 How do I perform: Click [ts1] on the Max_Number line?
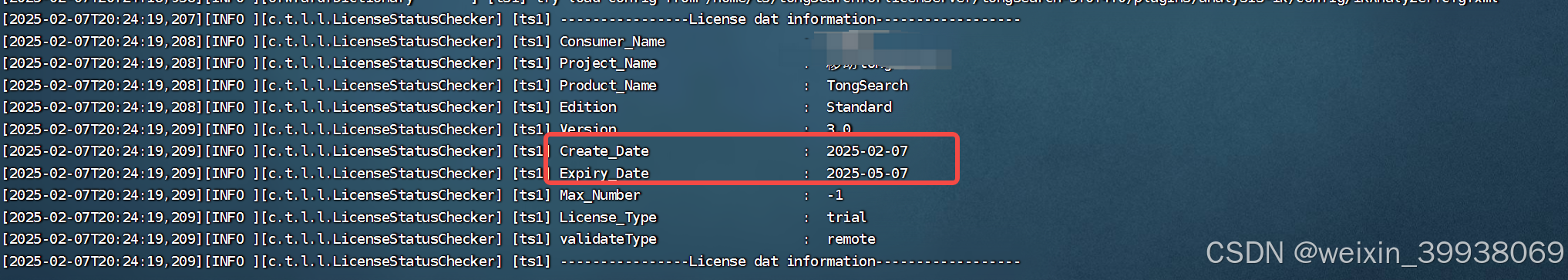tap(532, 195)
